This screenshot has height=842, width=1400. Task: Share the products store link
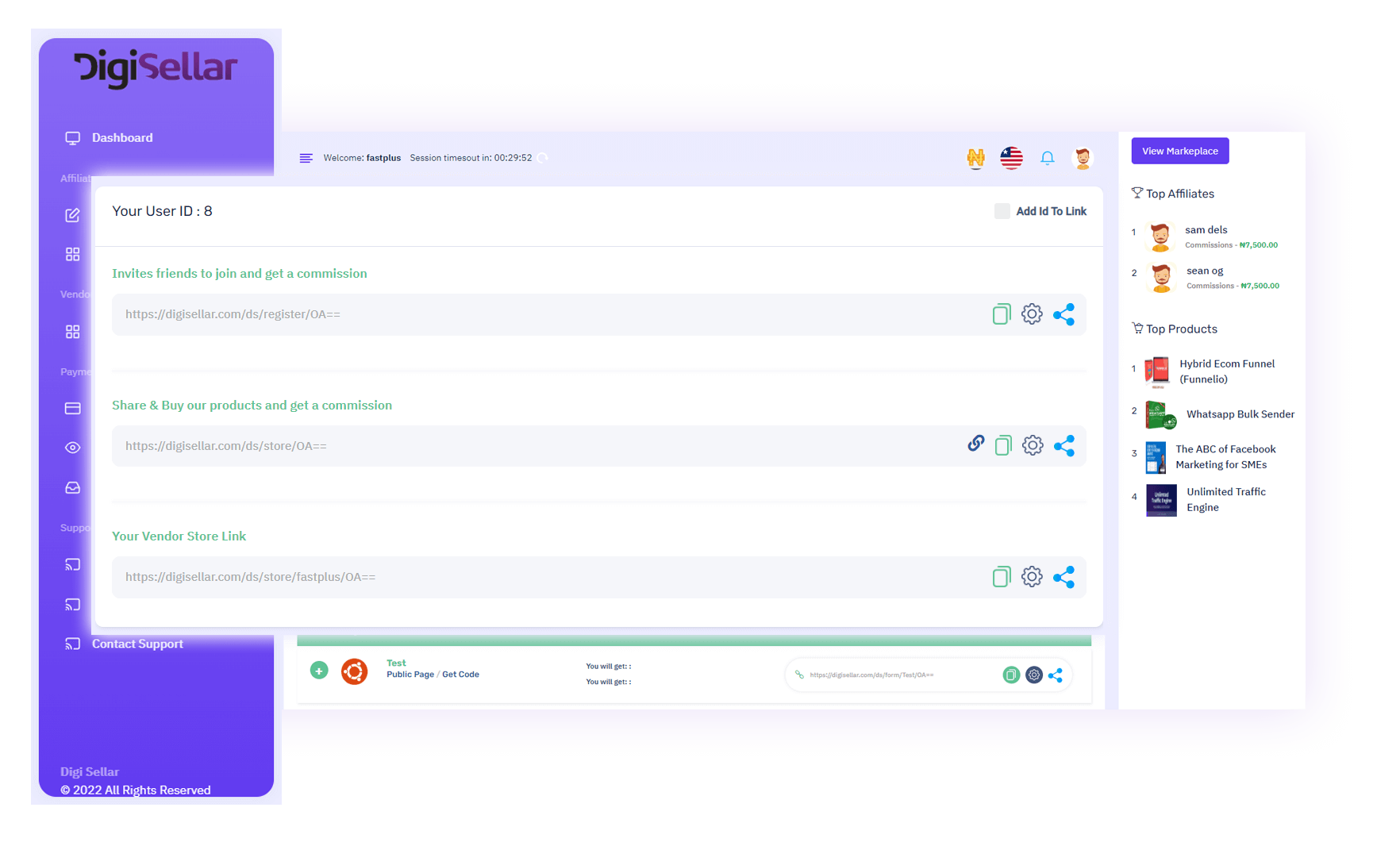tap(1064, 445)
